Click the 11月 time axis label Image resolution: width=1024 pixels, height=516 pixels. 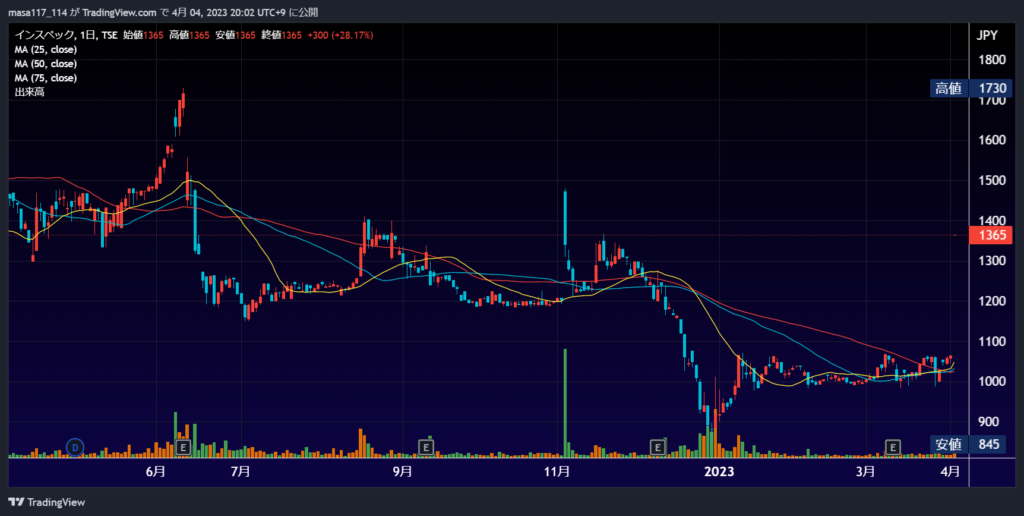(x=557, y=472)
